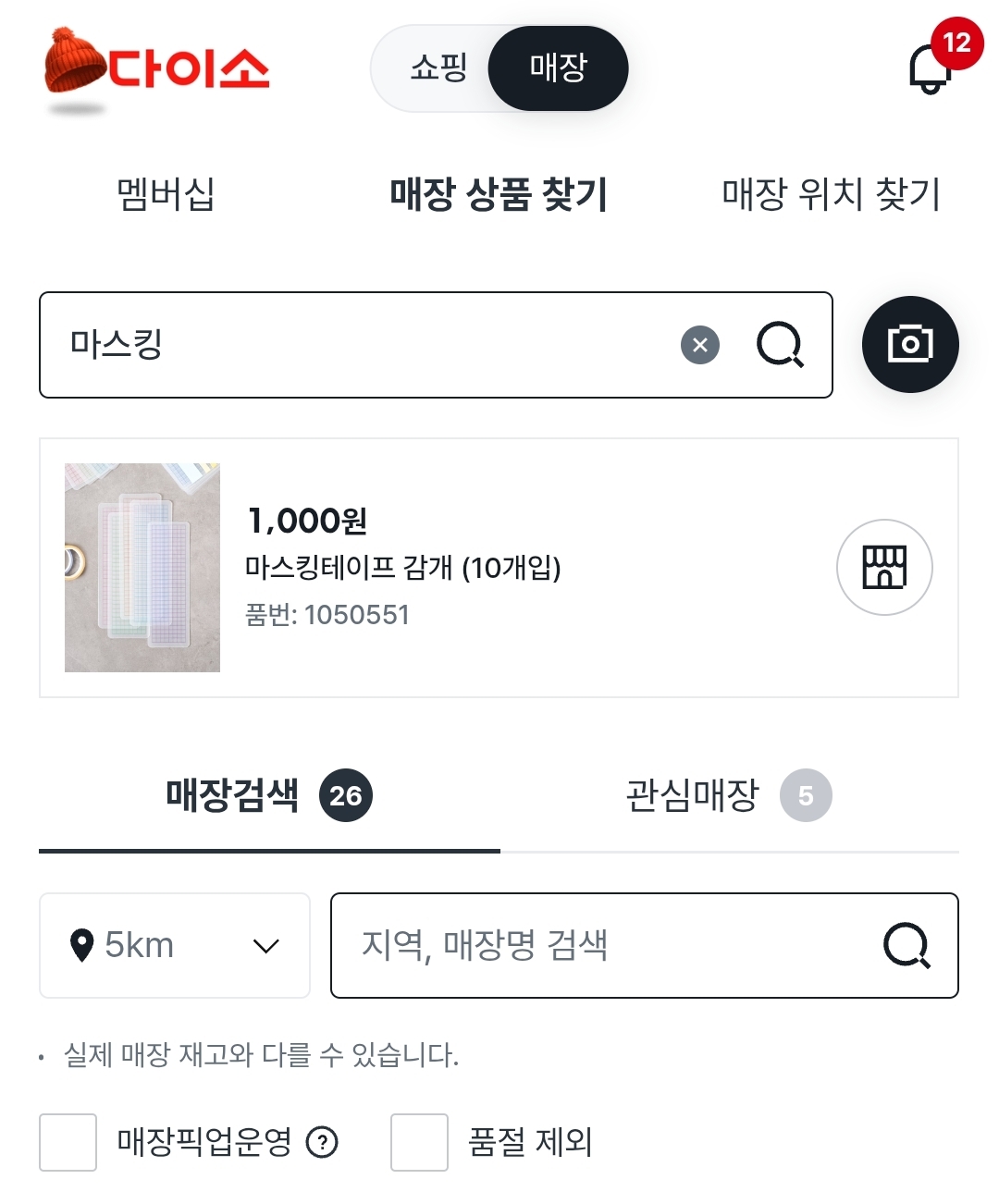Image resolution: width=999 pixels, height=1204 pixels.
Task: Click the masking tape product thumbnail
Action: pyautogui.click(x=142, y=568)
